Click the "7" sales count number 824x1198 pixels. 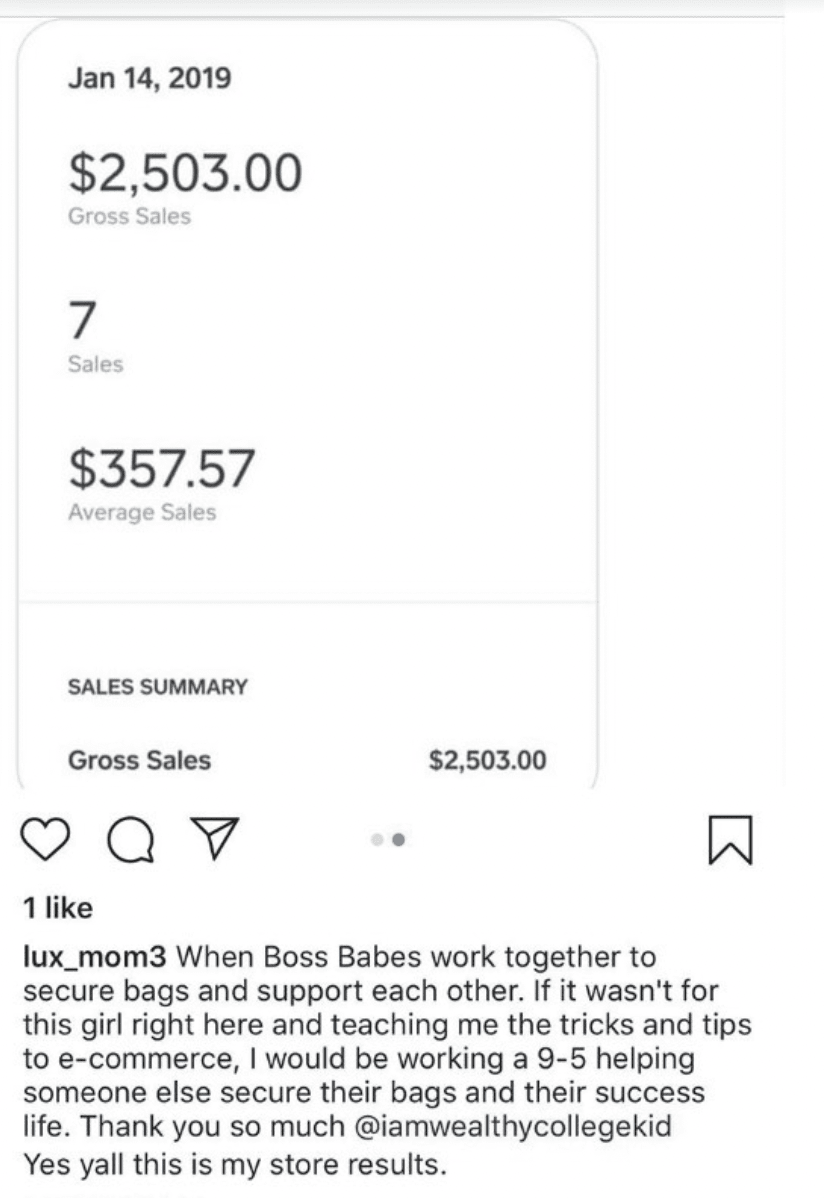(x=83, y=320)
